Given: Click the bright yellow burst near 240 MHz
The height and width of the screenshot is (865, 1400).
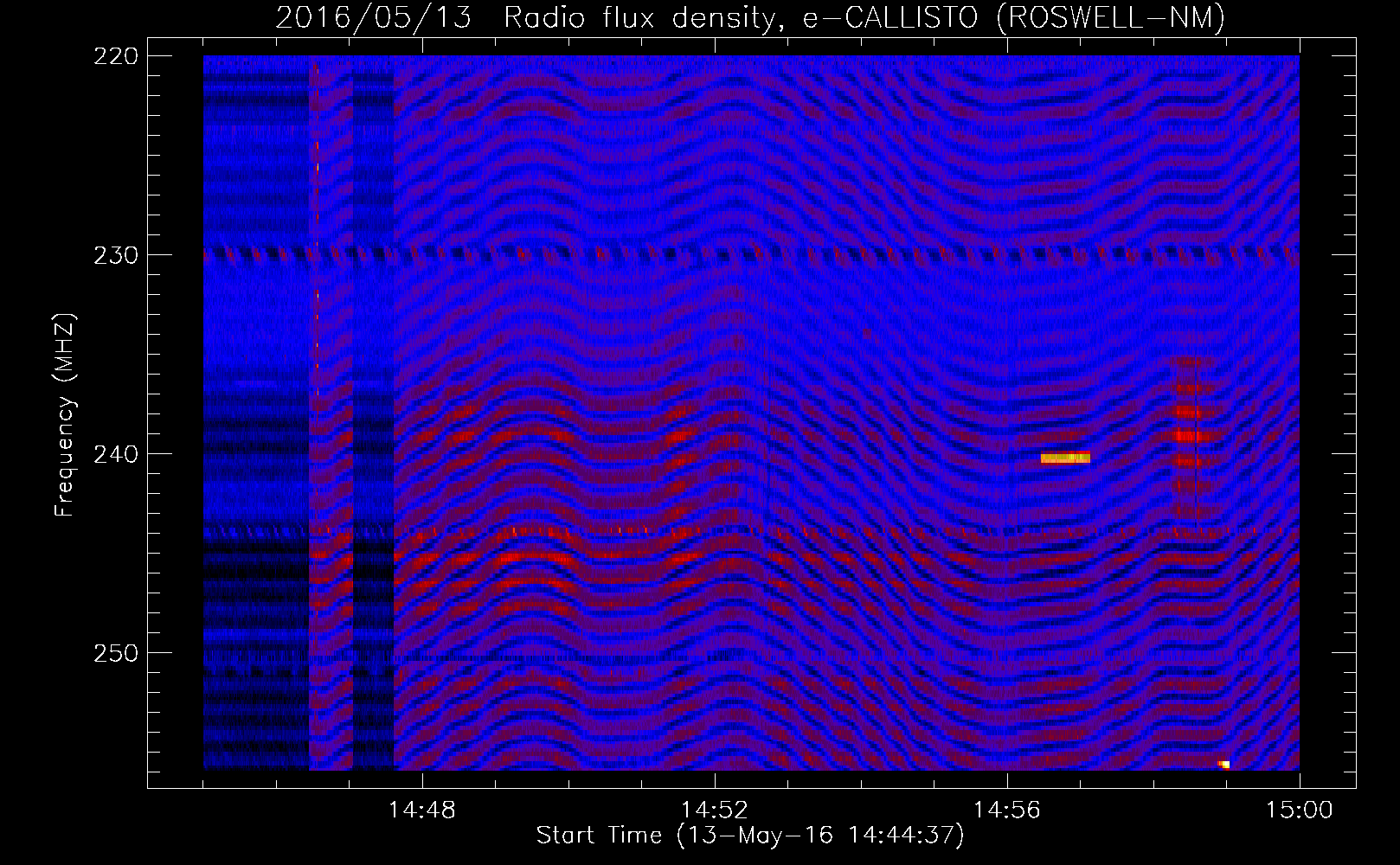Looking at the screenshot, I should (1065, 458).
